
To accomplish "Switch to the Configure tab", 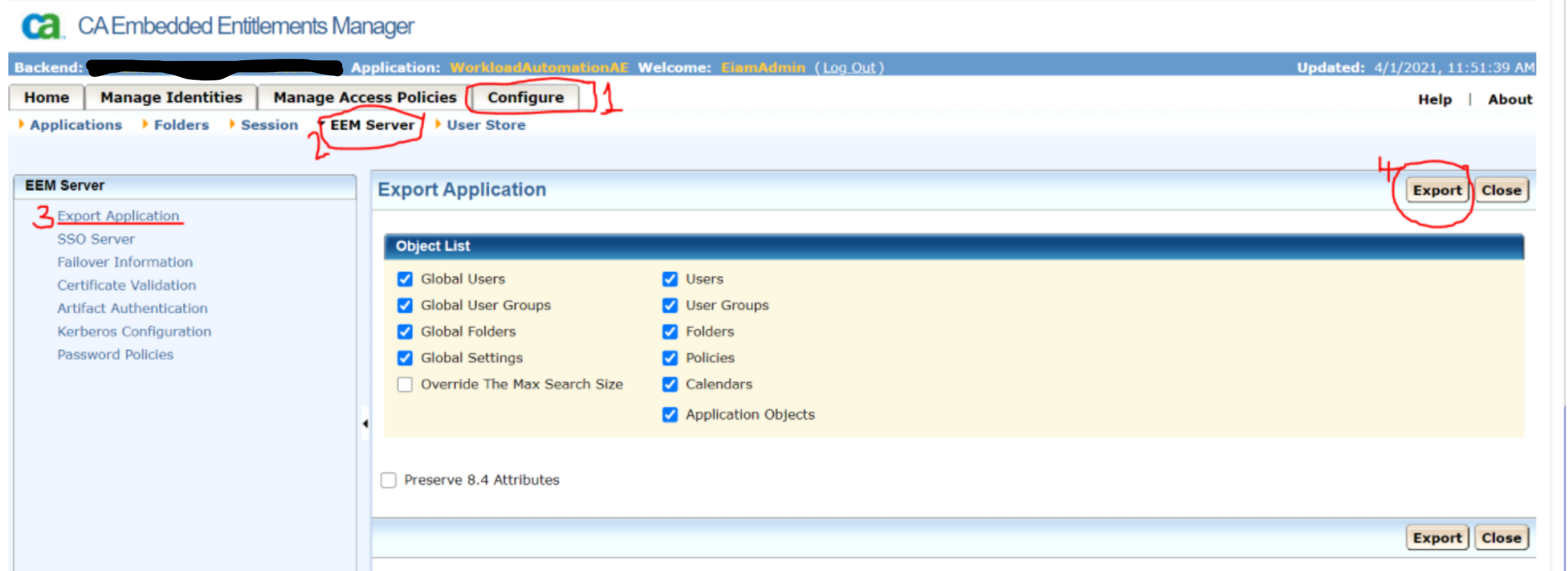I will (x=525, y=97).
